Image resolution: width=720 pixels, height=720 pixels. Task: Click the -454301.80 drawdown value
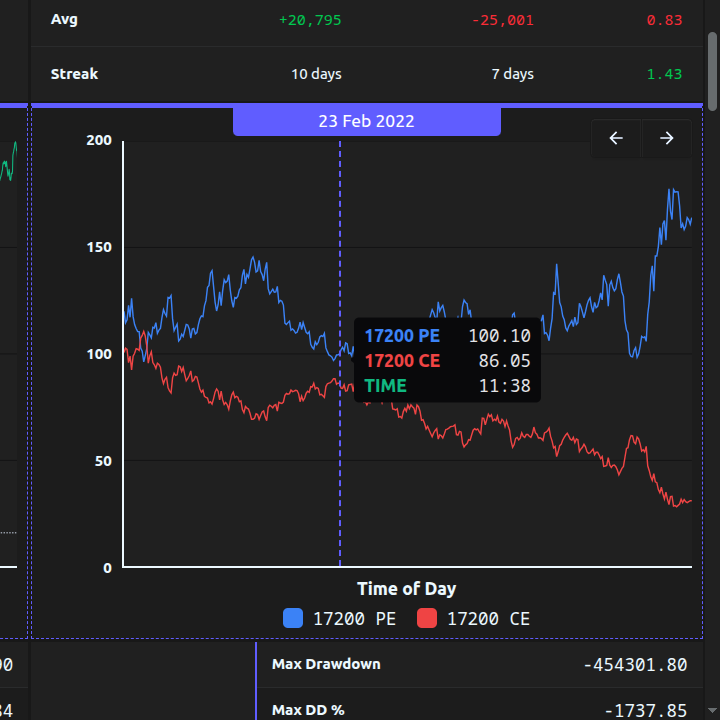(x=635, y=665)
